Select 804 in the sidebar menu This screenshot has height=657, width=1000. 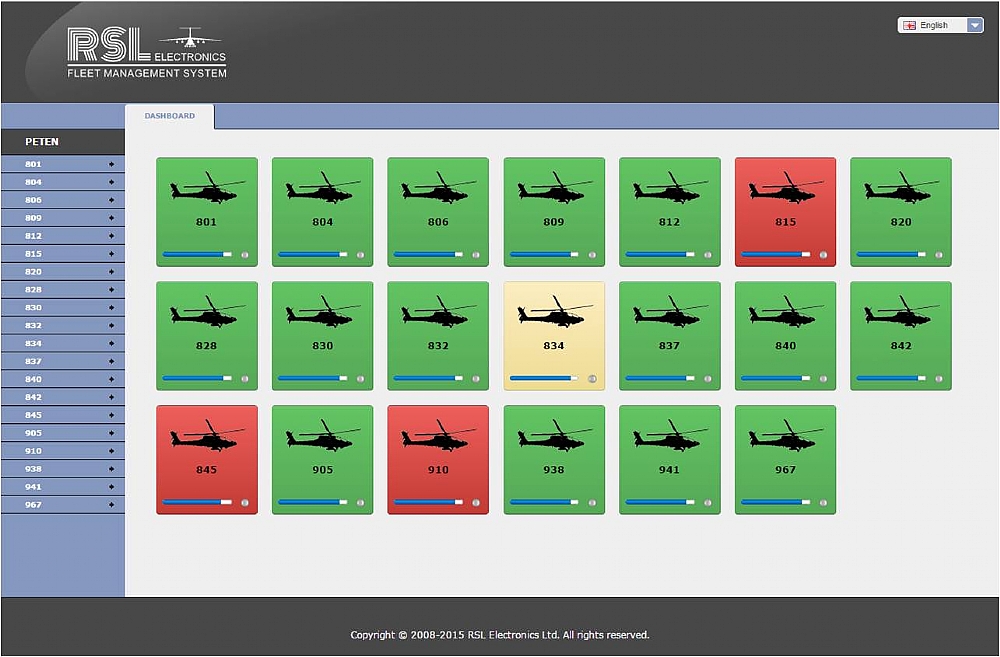63,182
